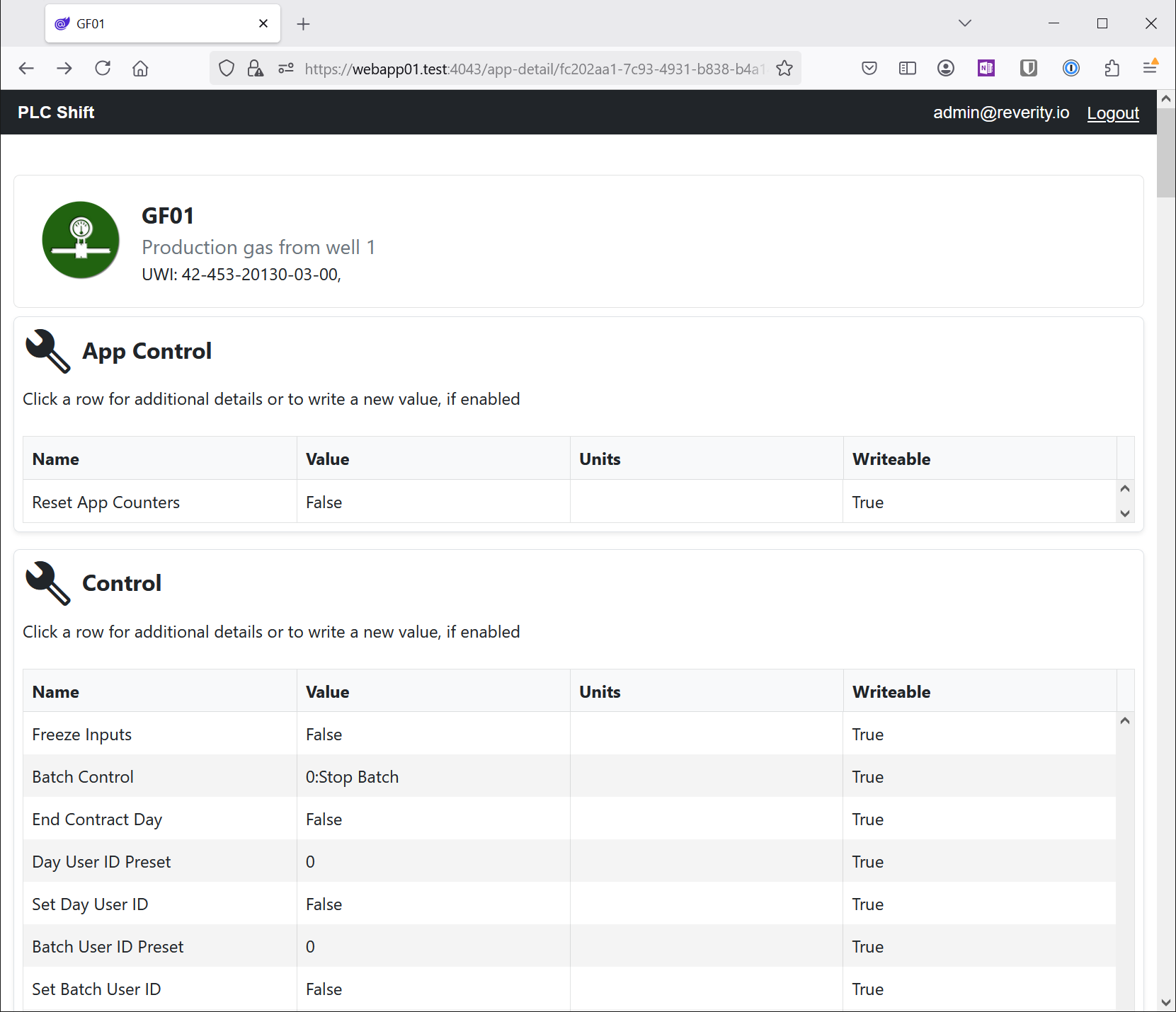Open the tracking protection shield icon
This screenshot has width=1176, height=1012.
[x=227, y=69]
